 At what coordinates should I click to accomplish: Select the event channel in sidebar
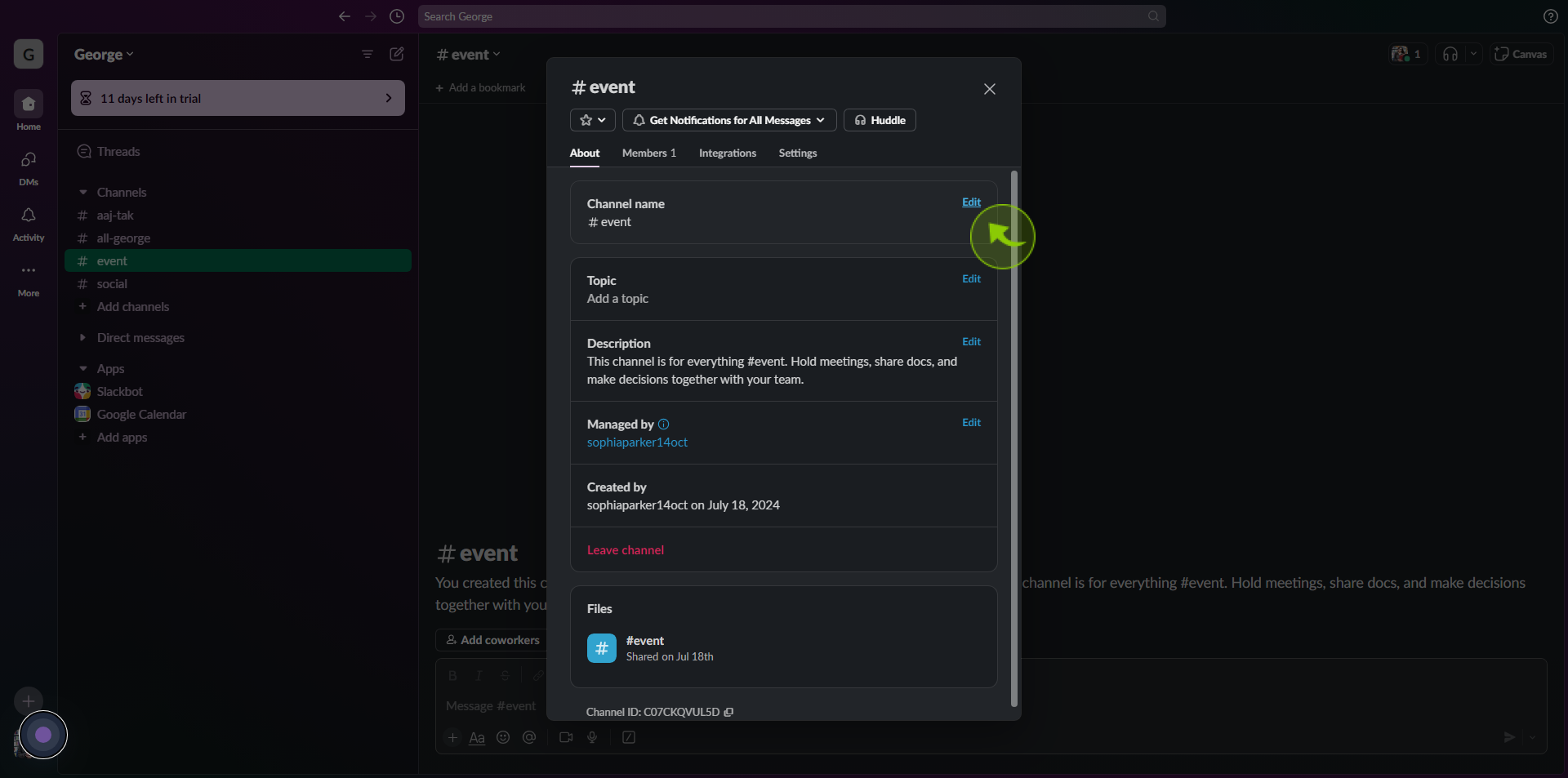tap(238, 261)
